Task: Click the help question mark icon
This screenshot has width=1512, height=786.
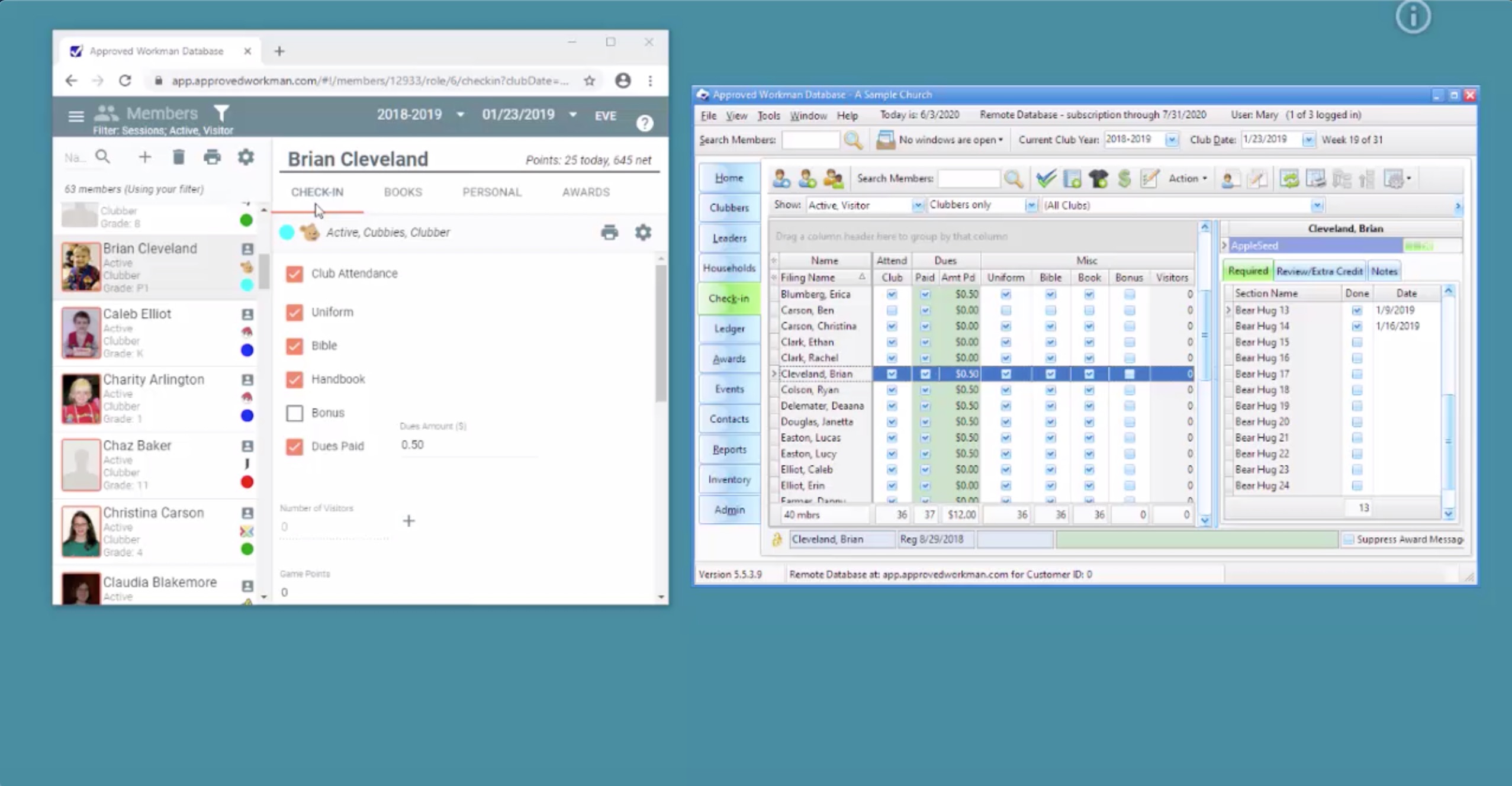Action: point(644,123)
